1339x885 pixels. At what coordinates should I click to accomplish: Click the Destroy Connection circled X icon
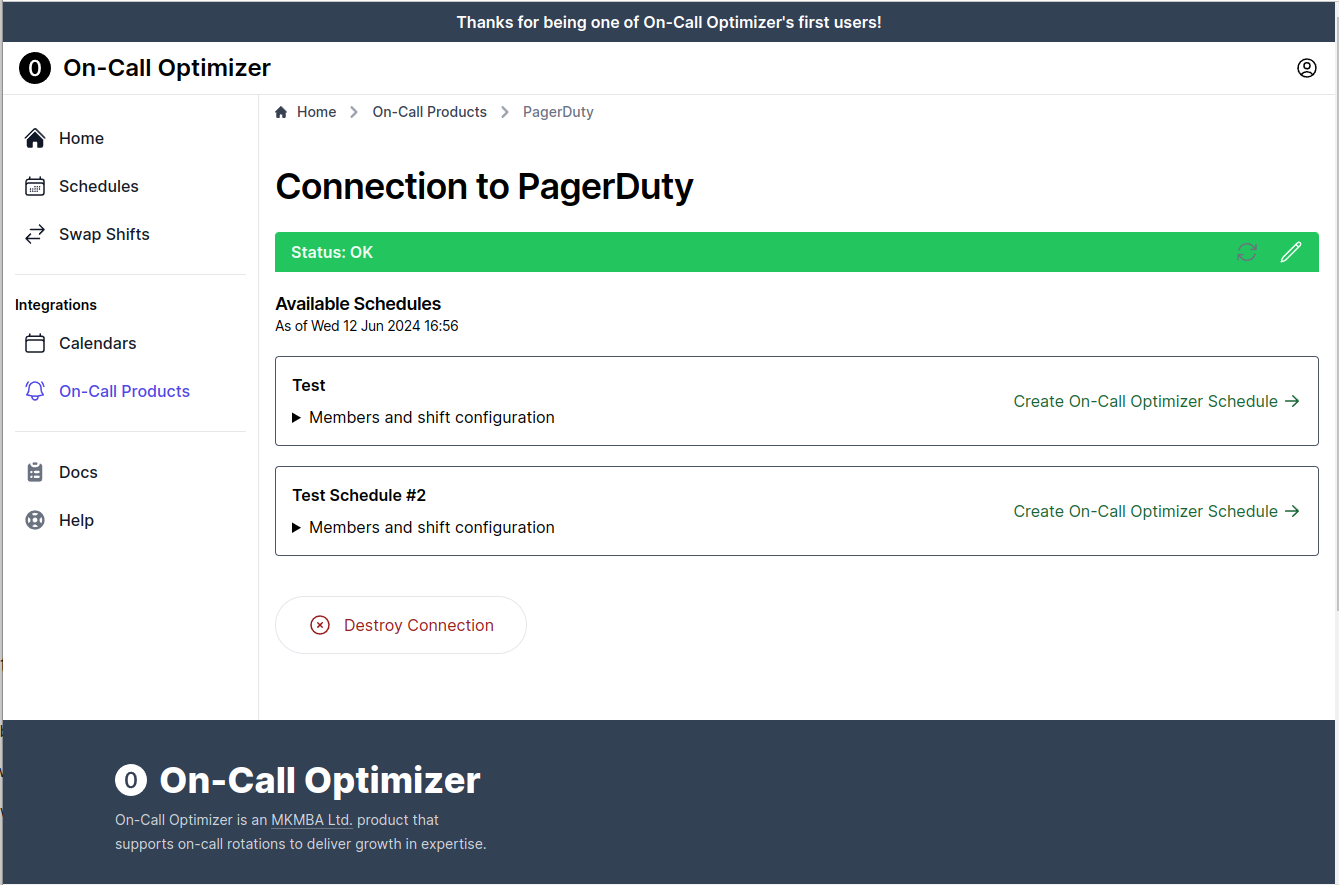click(320, 625)
